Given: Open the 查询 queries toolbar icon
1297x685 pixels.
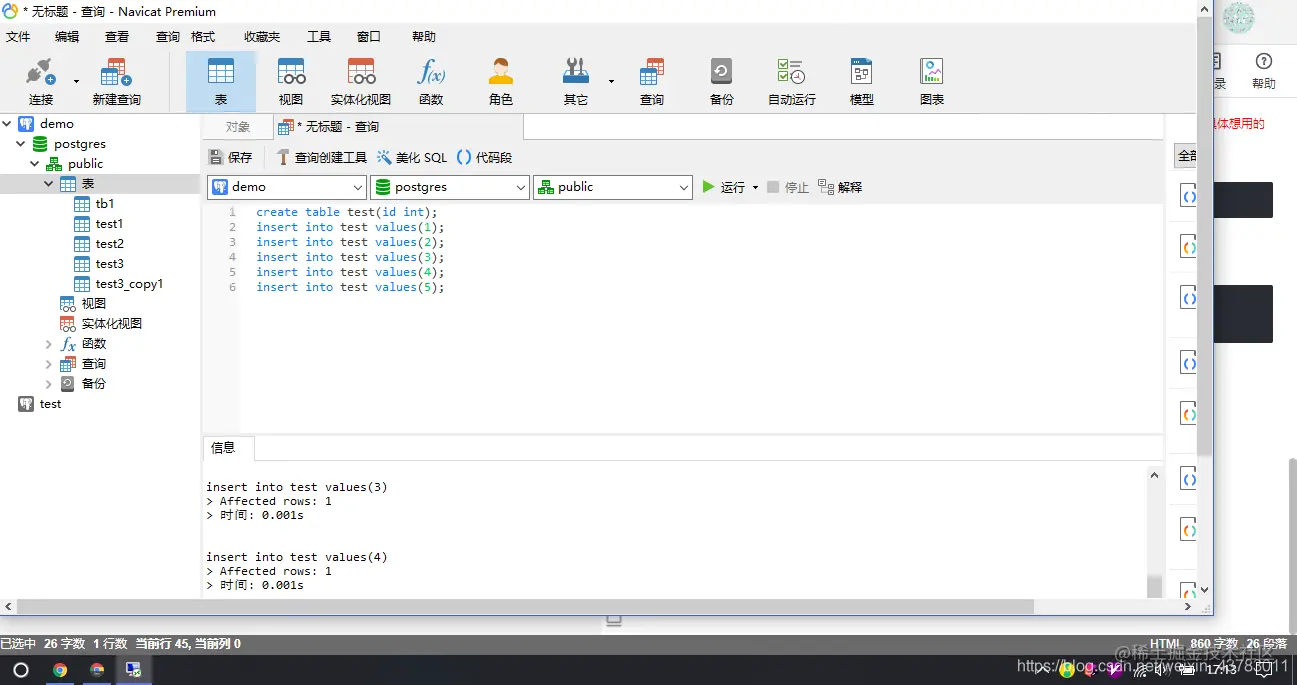Looking at the screenshot, I should 652,82.
